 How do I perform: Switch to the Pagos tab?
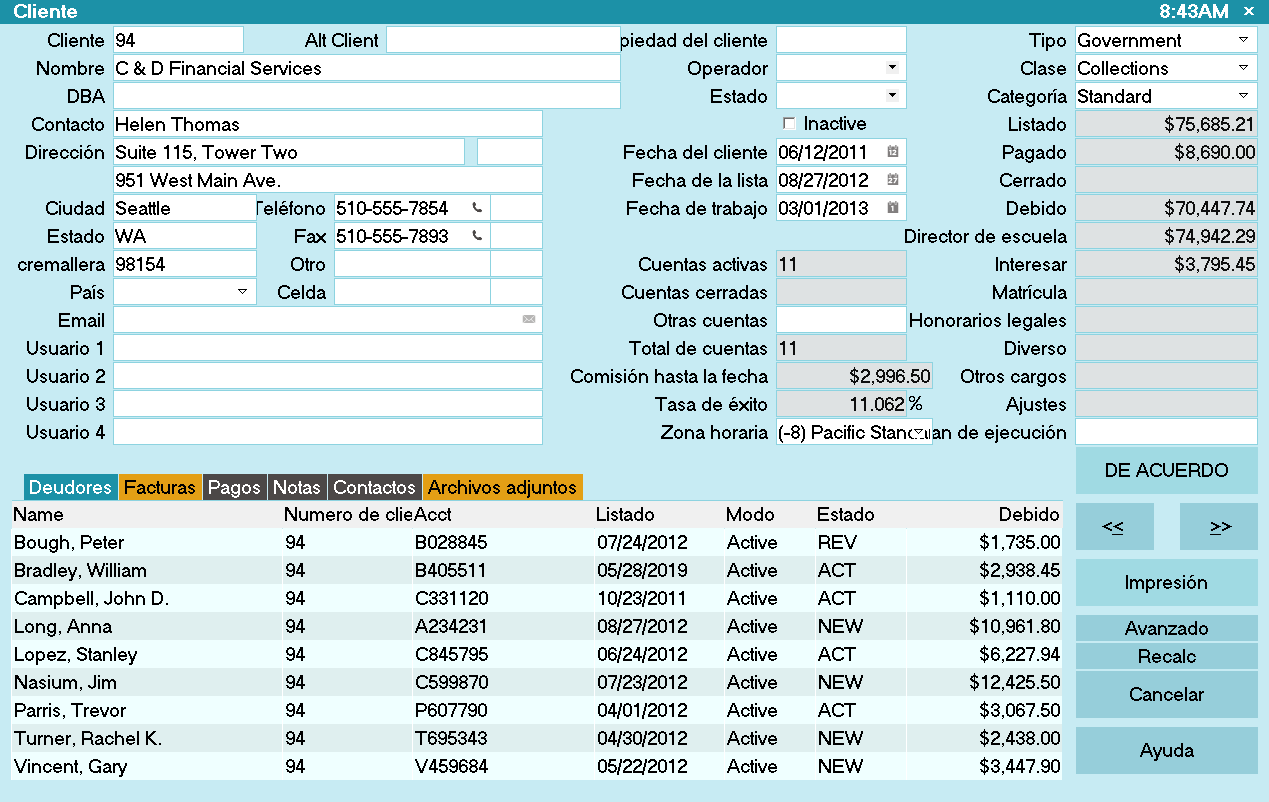coord(233,487)
